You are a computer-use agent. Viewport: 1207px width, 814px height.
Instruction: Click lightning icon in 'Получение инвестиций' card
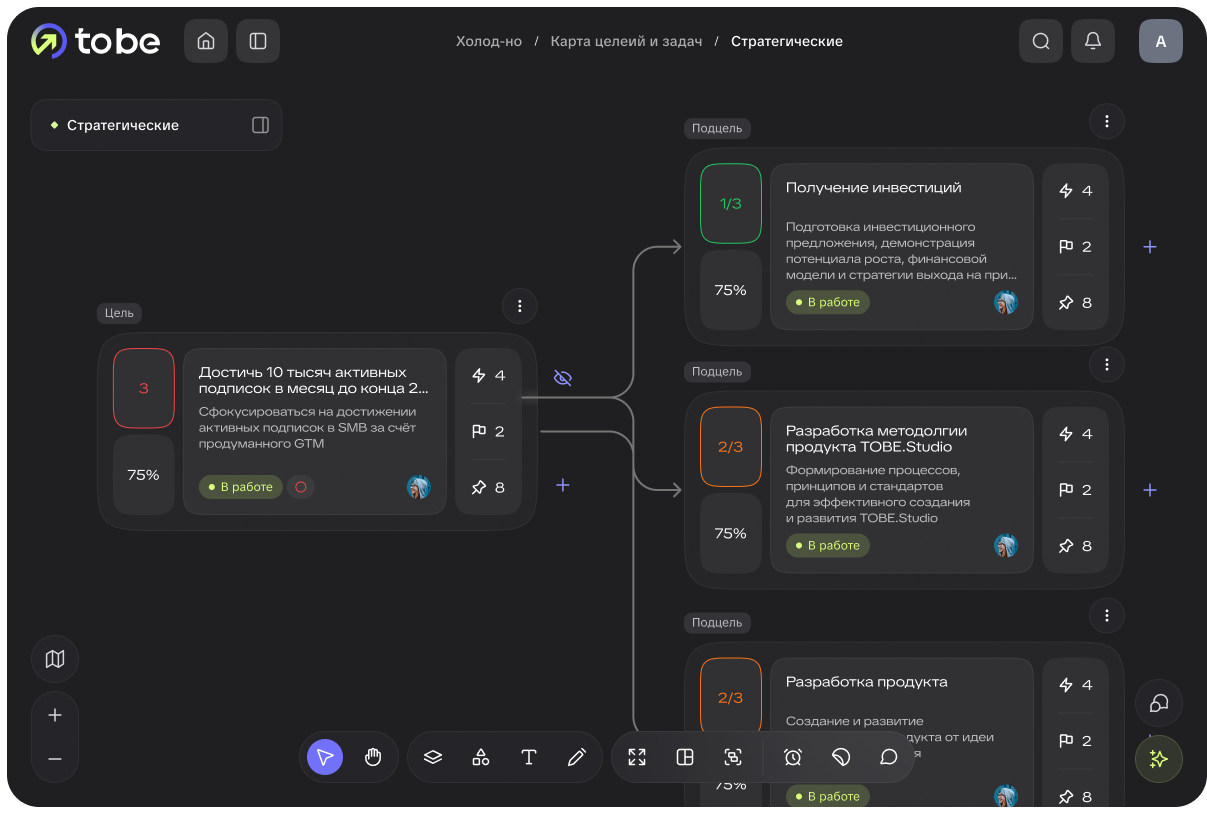click(1065, 191)
